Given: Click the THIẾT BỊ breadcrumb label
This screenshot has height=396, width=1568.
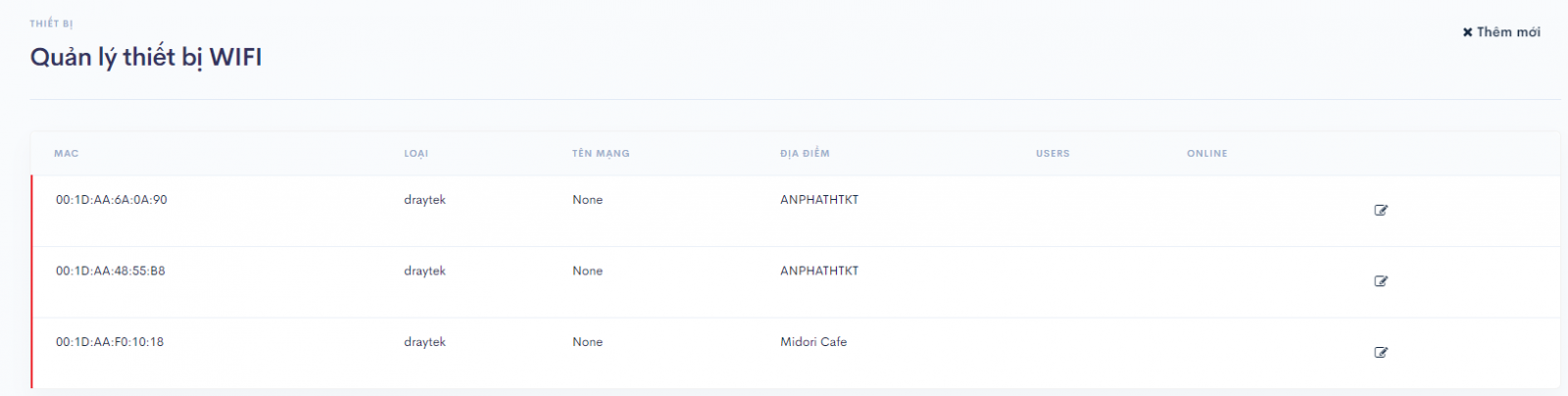Looking at the screenshot, I should coord(51,24).
